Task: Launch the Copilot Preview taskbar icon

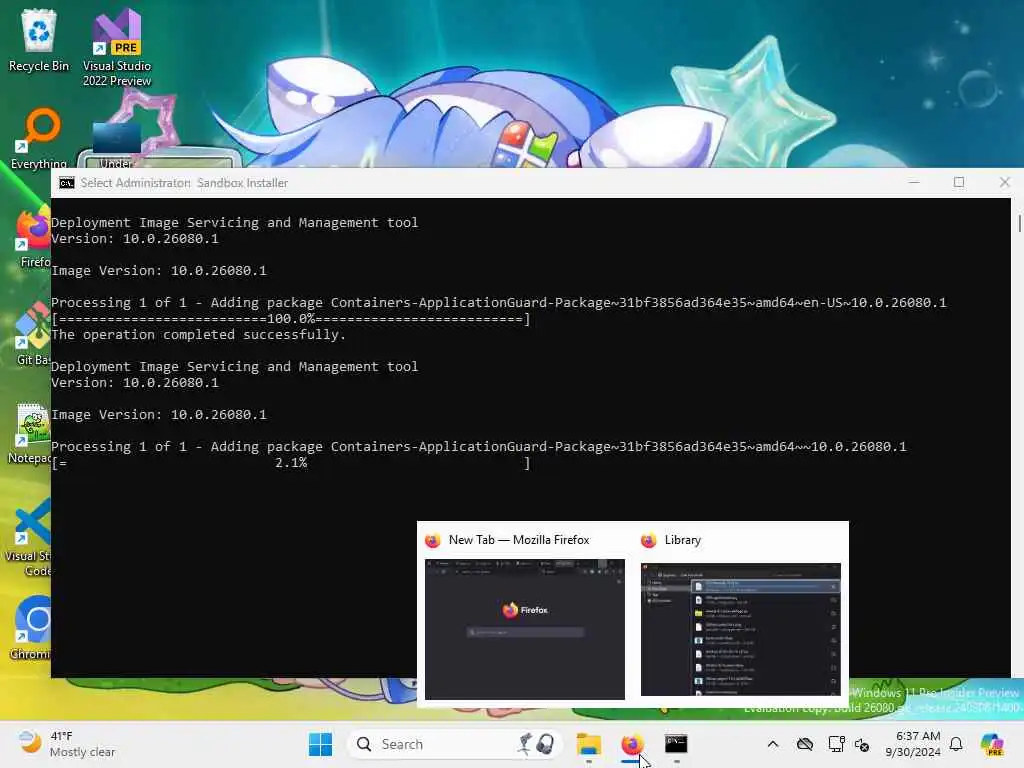Action: [x=992, y=744]
